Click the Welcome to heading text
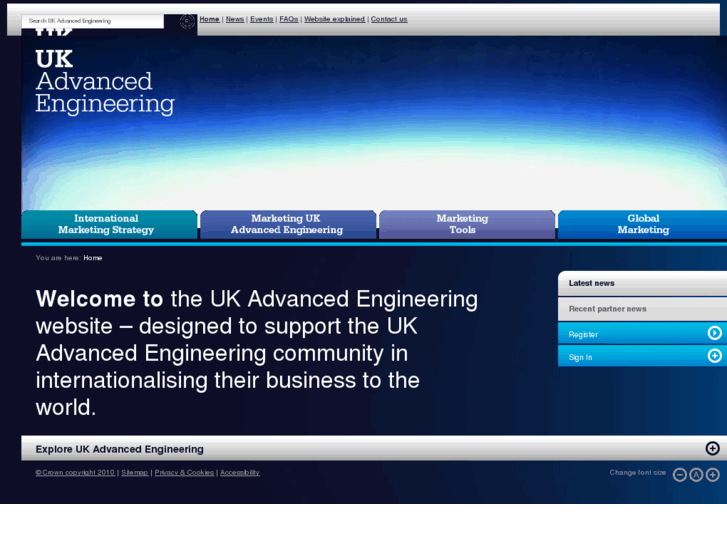Viewport: 727px width, 545px height. 99,299
